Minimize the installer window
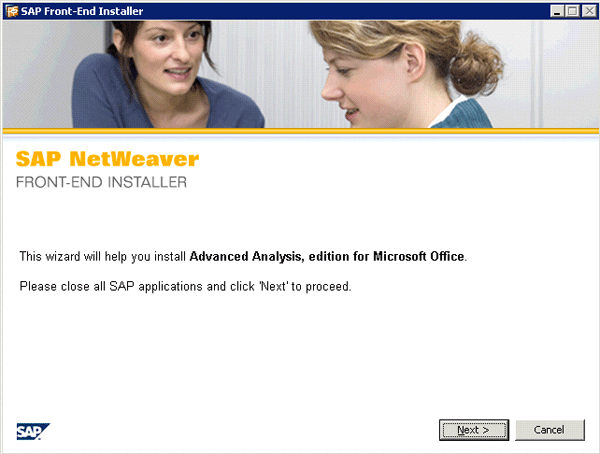This screenshot has height=454, width=600. pyautogui.click(x=557, y=11)
